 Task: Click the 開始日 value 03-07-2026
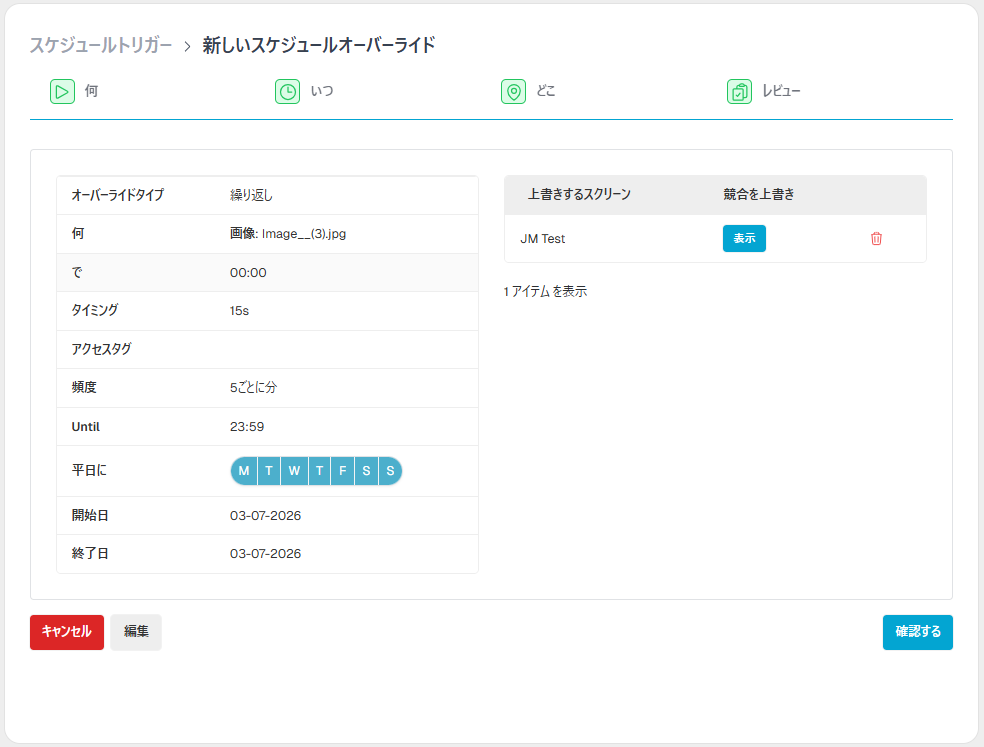[265, 516]
